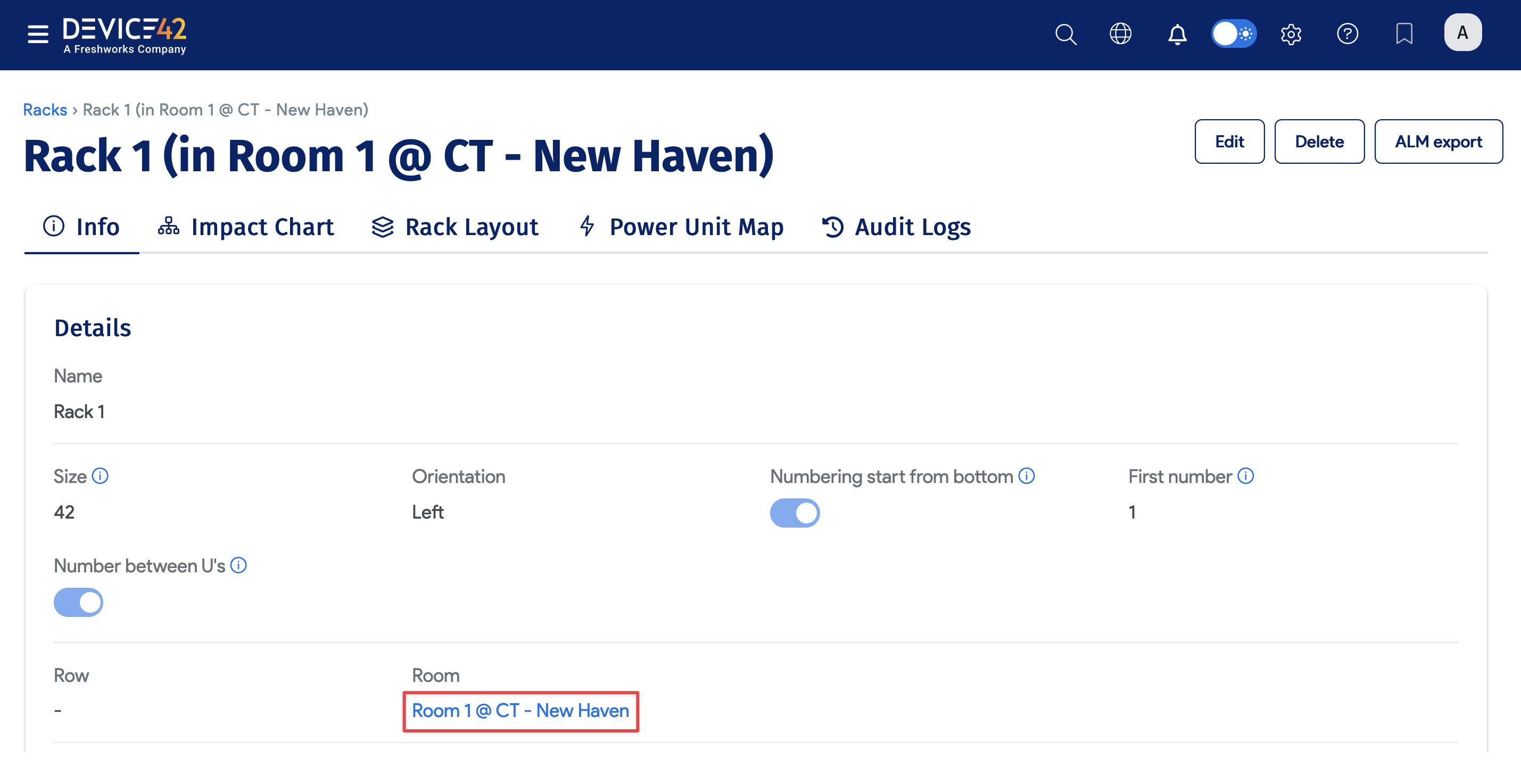Viewport: 1521px width, 784px height.
Task: Toggle Numbering start from bottom switch
Action: click(794, 513)
